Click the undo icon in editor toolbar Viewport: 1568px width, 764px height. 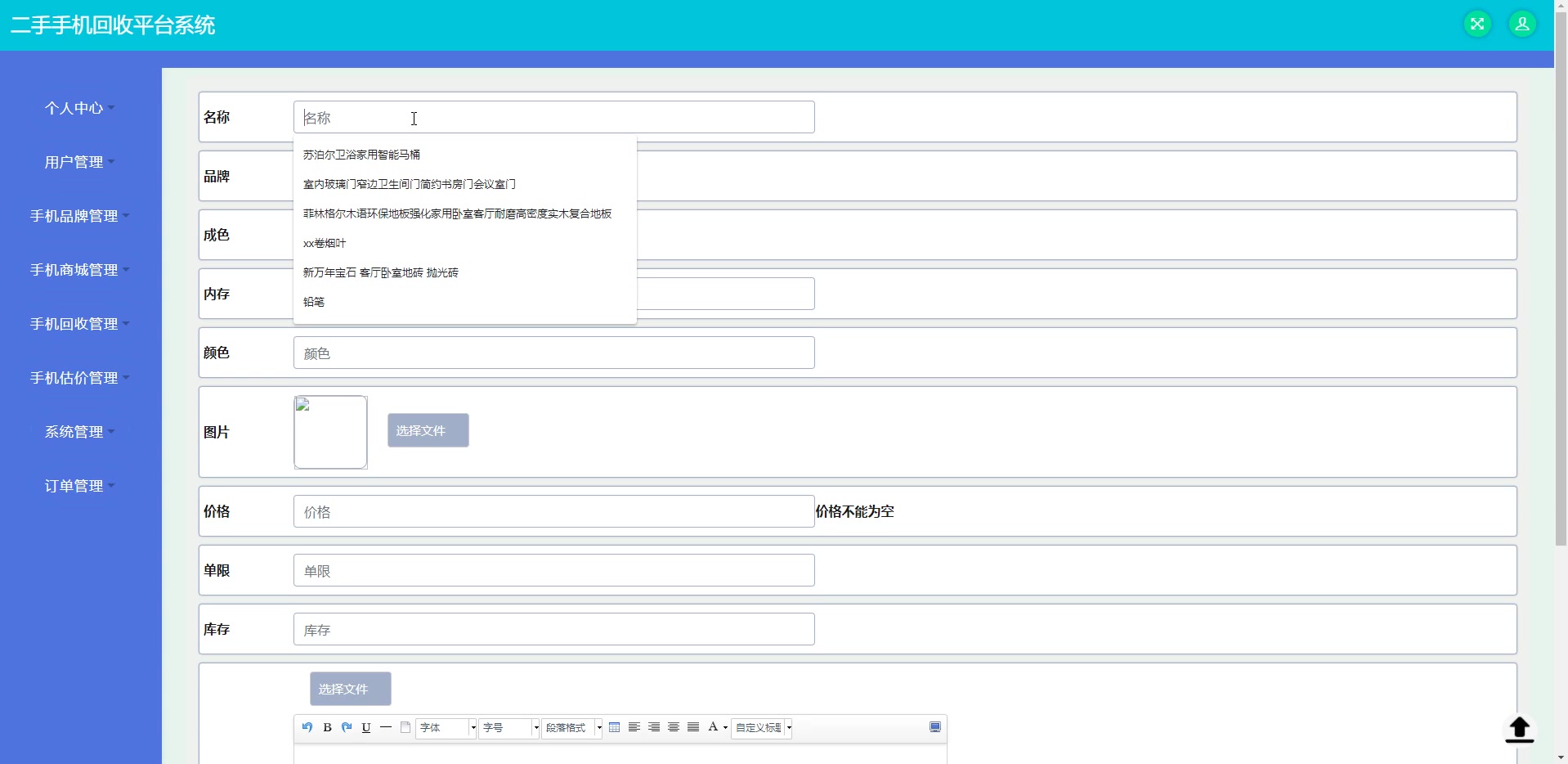307,727
